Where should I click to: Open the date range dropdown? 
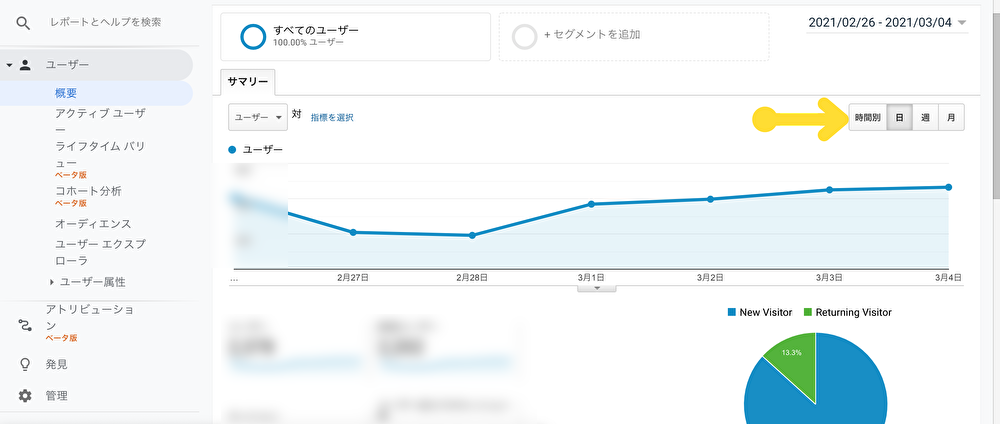point(887,23)
